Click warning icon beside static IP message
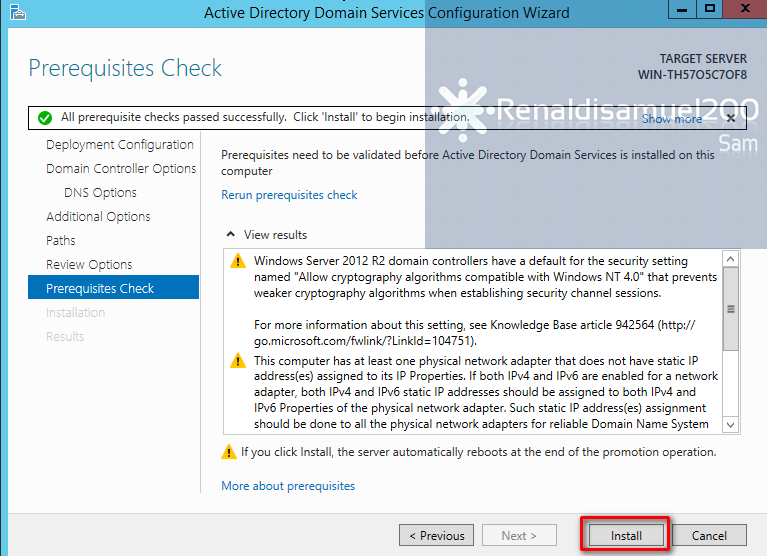The height and width of the screenshot is (556, 767). coord(238,361)
